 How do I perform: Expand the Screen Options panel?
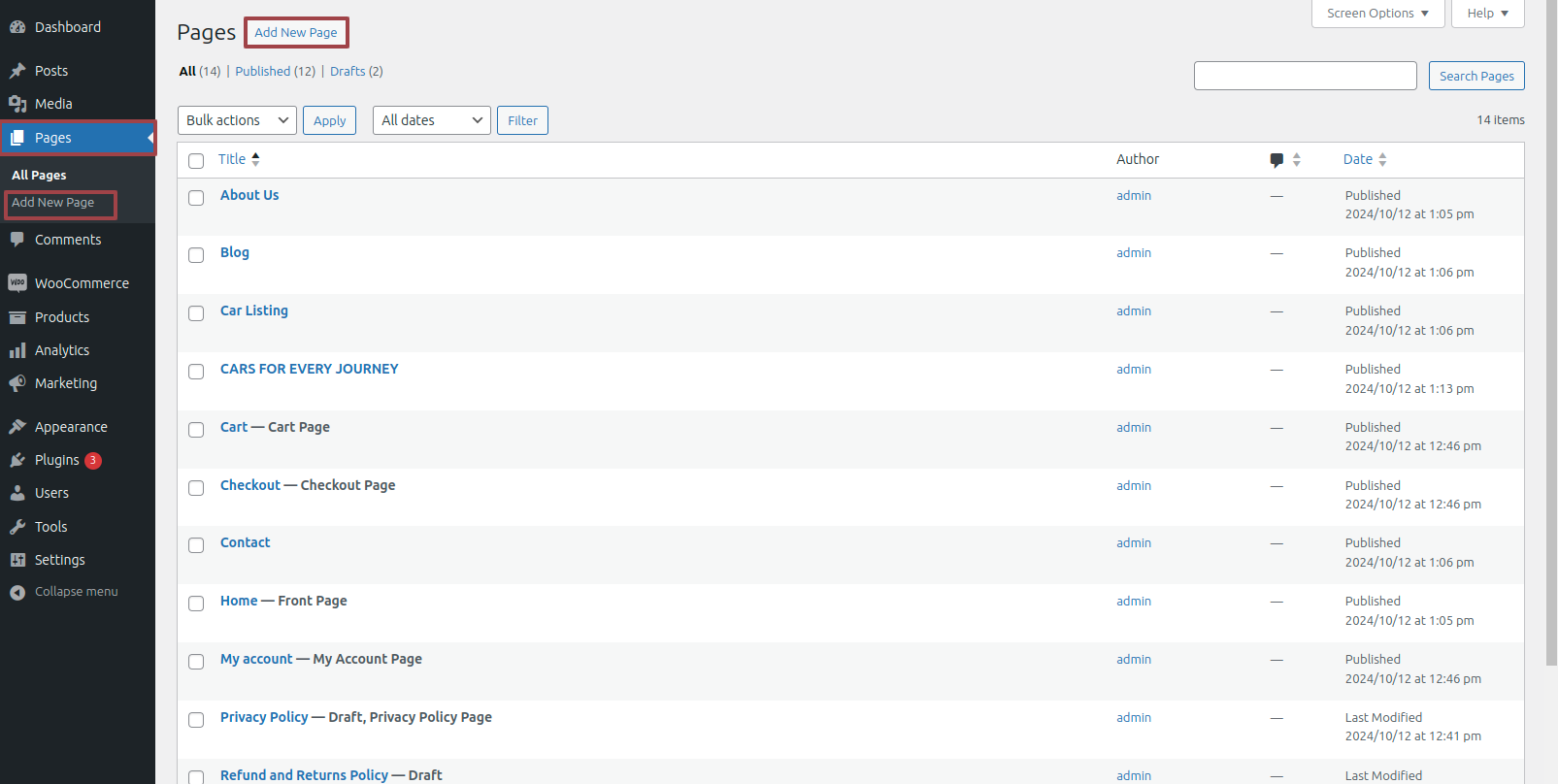(1376, 14)
